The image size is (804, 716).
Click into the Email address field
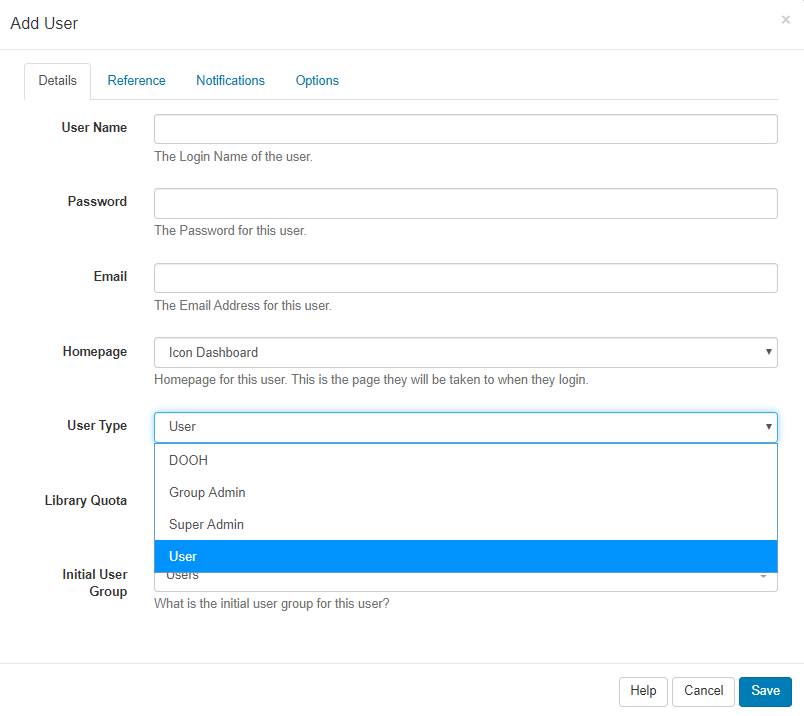465,278
